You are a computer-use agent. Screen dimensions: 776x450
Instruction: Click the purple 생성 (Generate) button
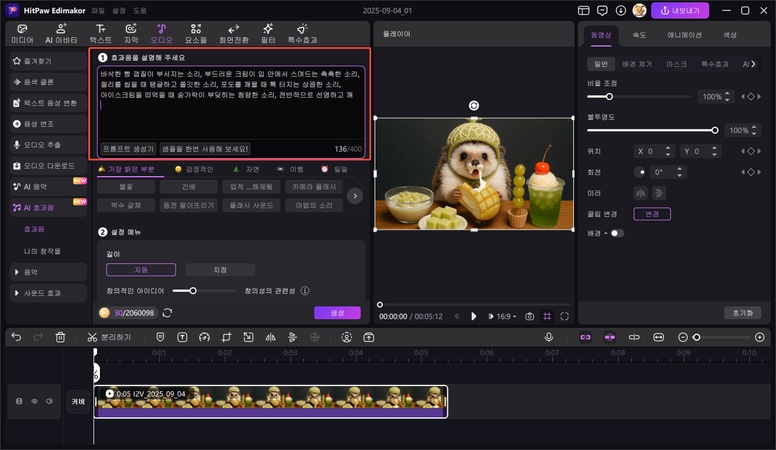[338, 313]
